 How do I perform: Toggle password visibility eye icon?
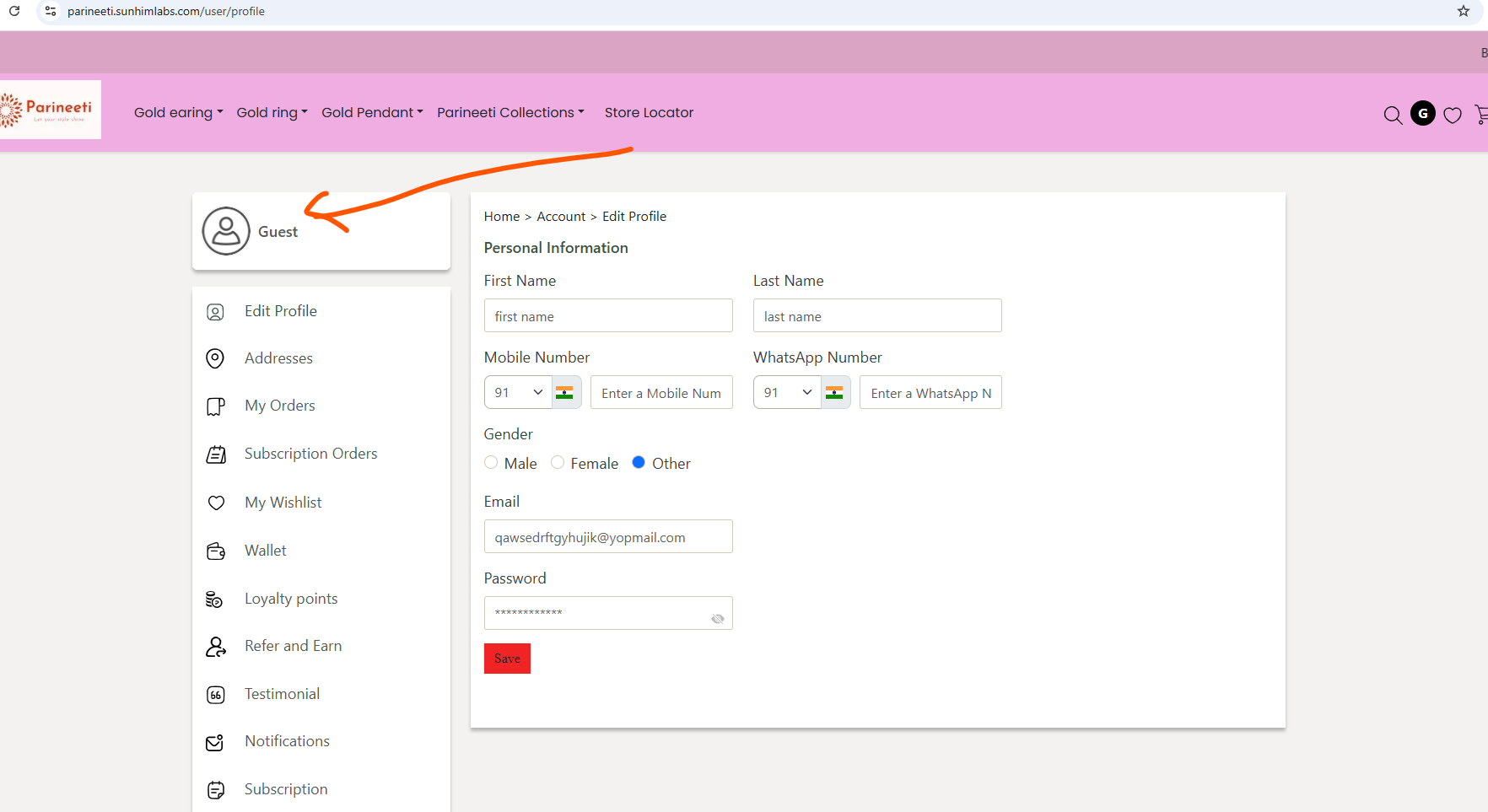(718, 619)
